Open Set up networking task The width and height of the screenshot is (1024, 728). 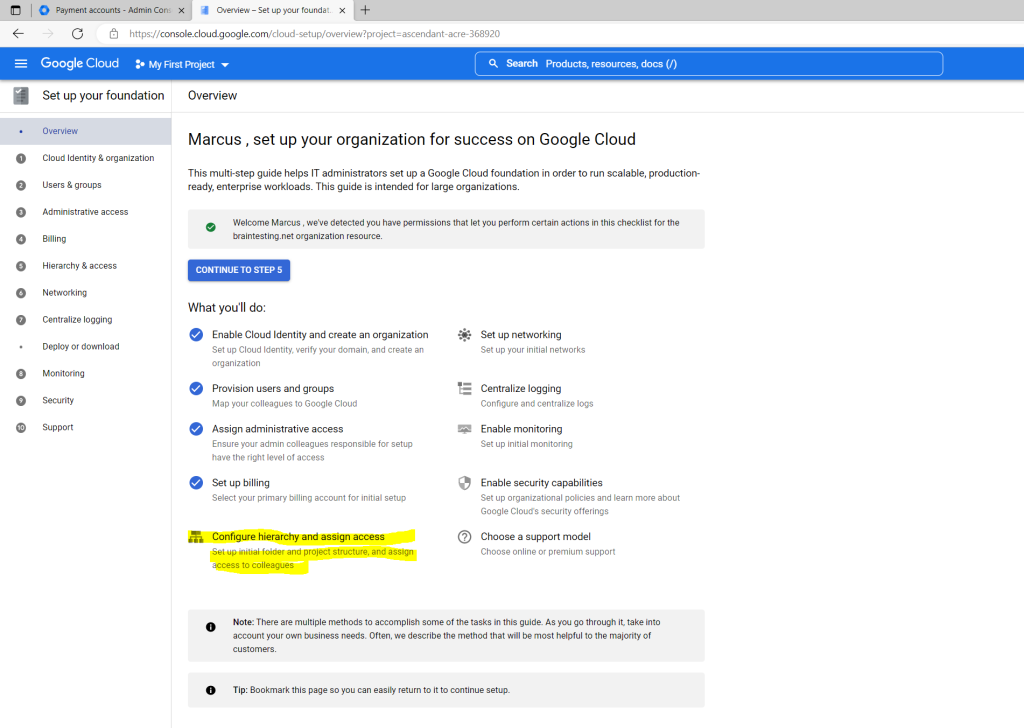[x=521, y=335]
